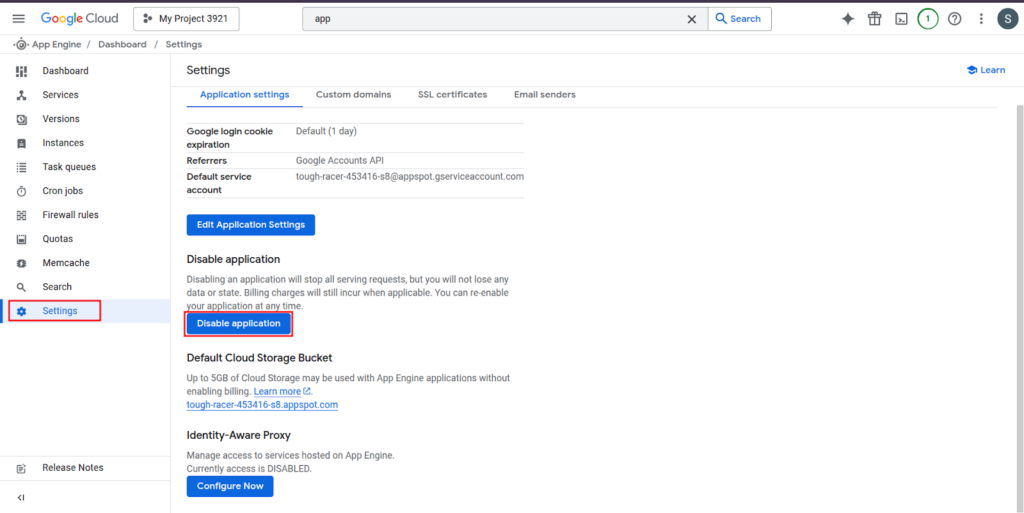Screen dimensions: 1024x513
Task: Click the Release Notes icon
Action: coord(22,468)
